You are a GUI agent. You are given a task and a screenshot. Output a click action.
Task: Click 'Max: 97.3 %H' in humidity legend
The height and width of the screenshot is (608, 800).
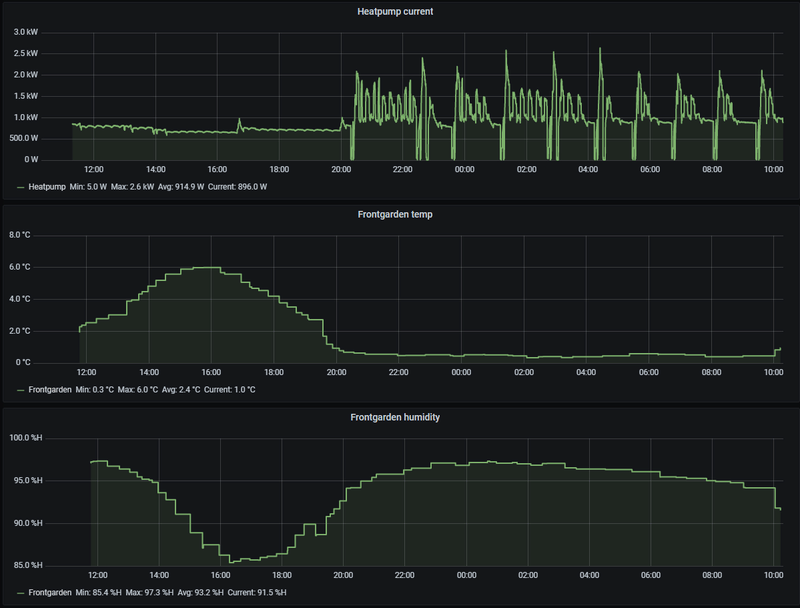(149, 593)
